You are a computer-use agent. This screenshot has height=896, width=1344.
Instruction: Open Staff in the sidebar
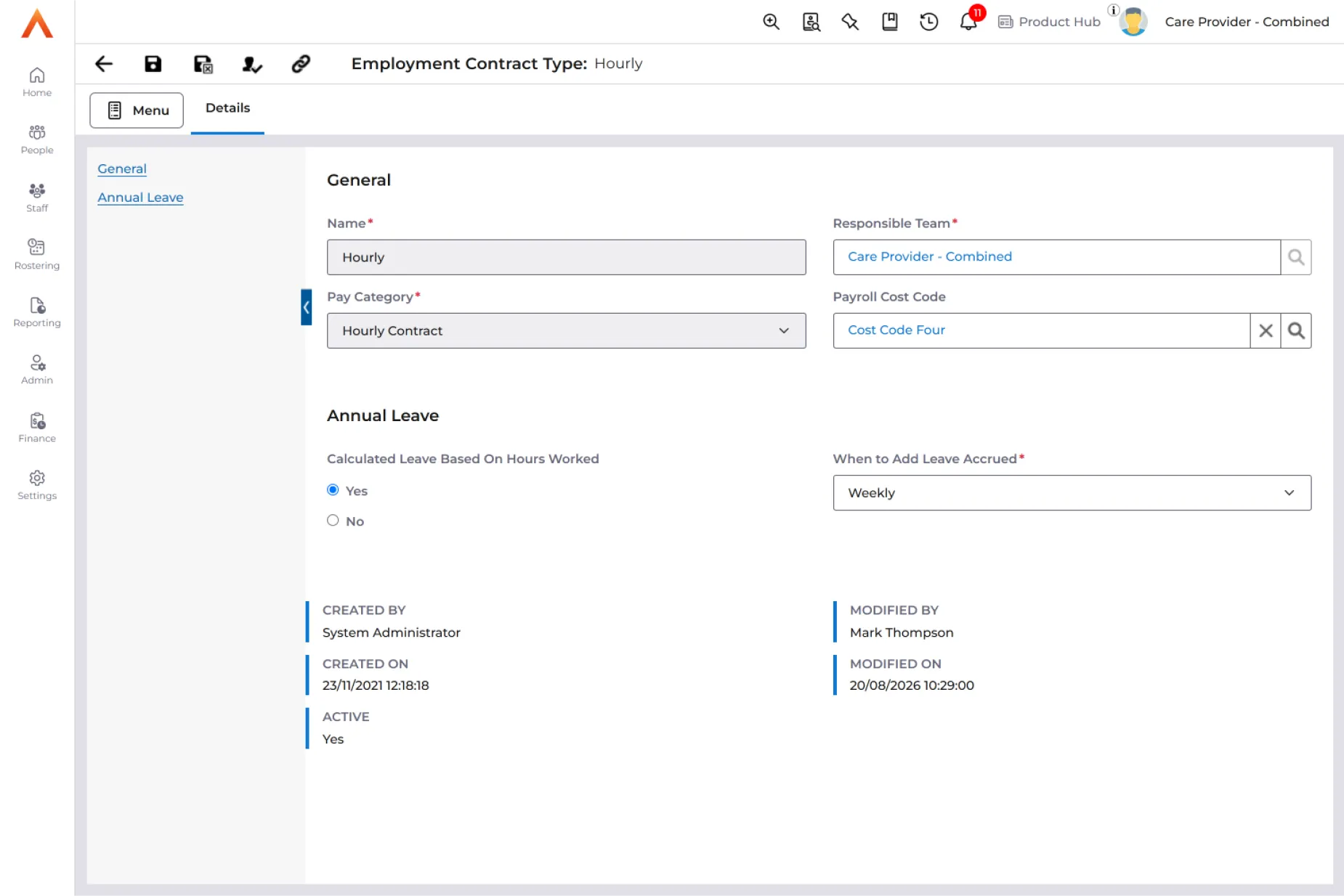(x=37, y=197)
